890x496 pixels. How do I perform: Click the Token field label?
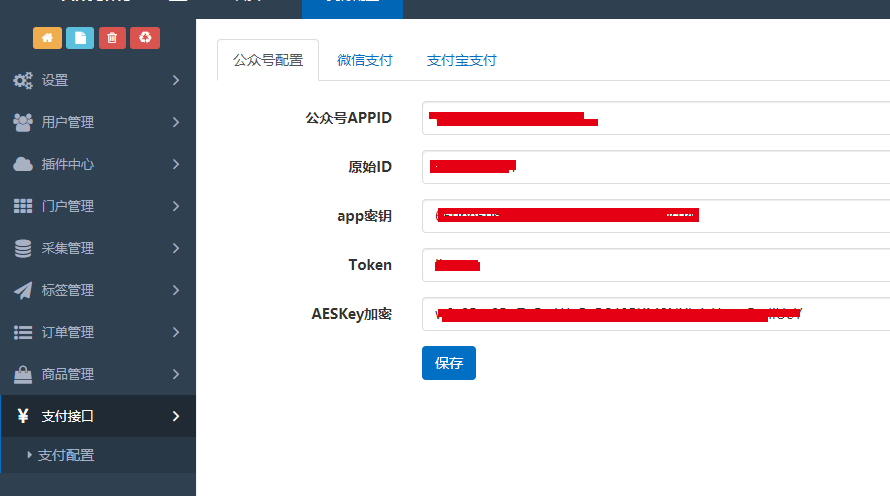pyautogui.click(x=370, y=265)
